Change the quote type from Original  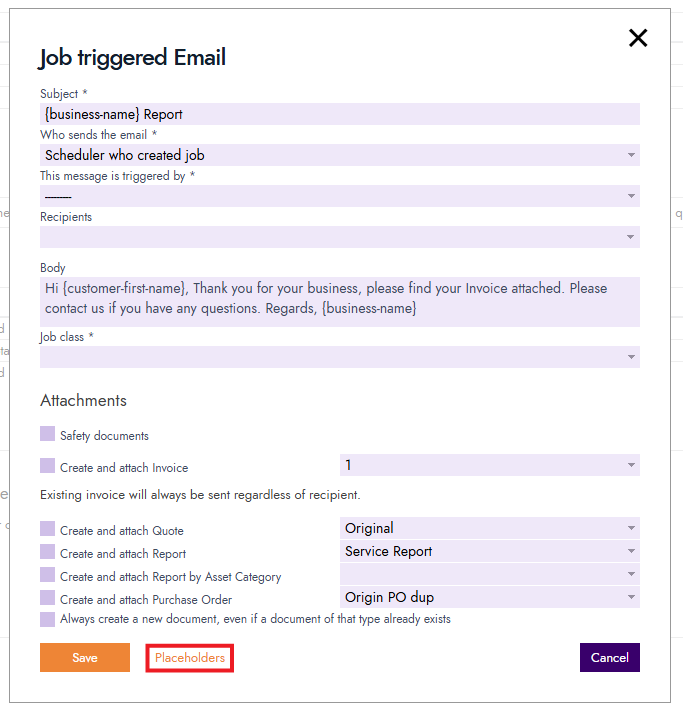[489, 528]
